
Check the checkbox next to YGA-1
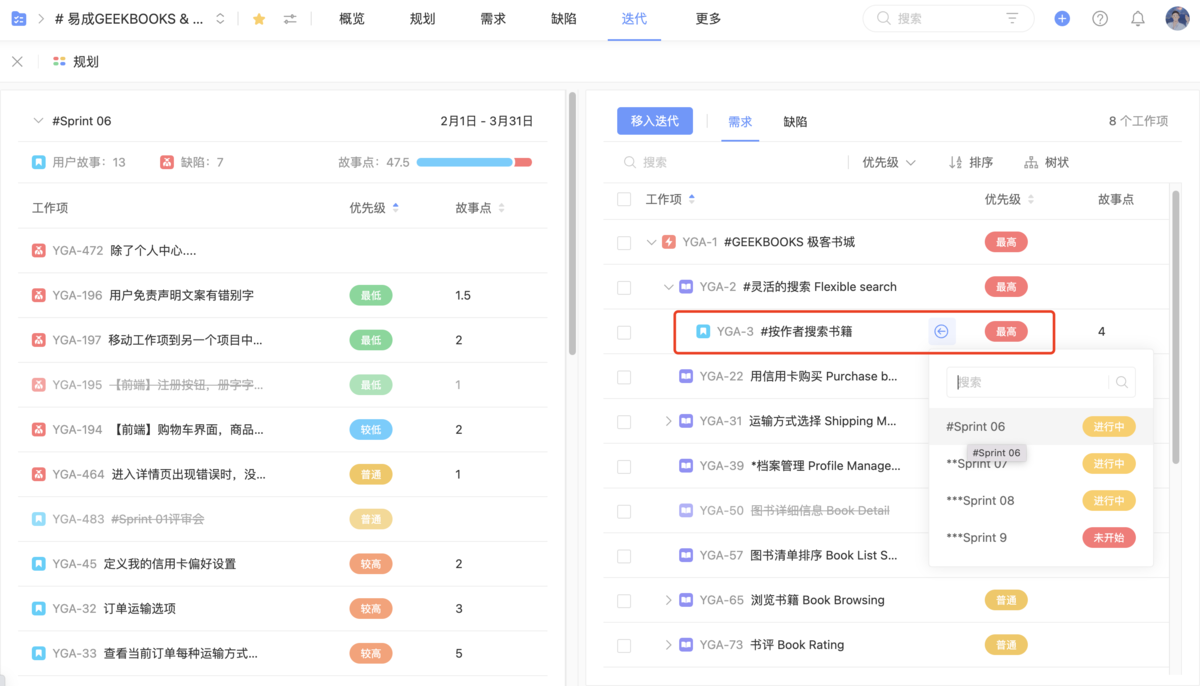tap(624, 241)
